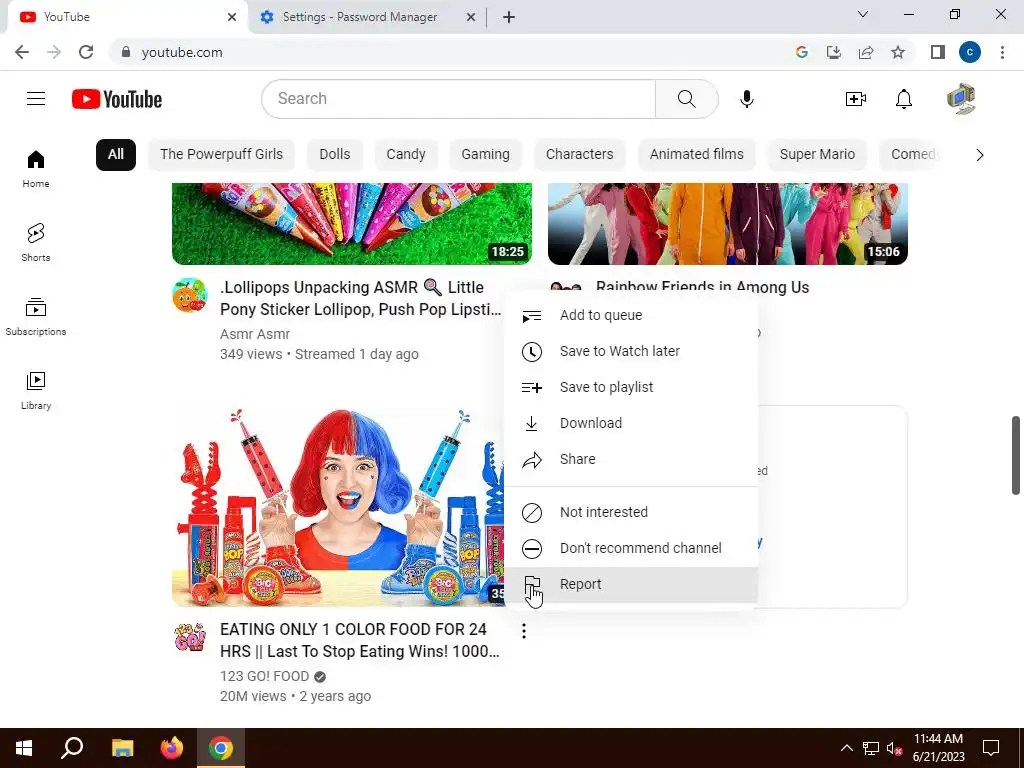The height and width of the screenshot is (768, 1024).
Task: Click the search magnifier button
Action: coord(686,99)
